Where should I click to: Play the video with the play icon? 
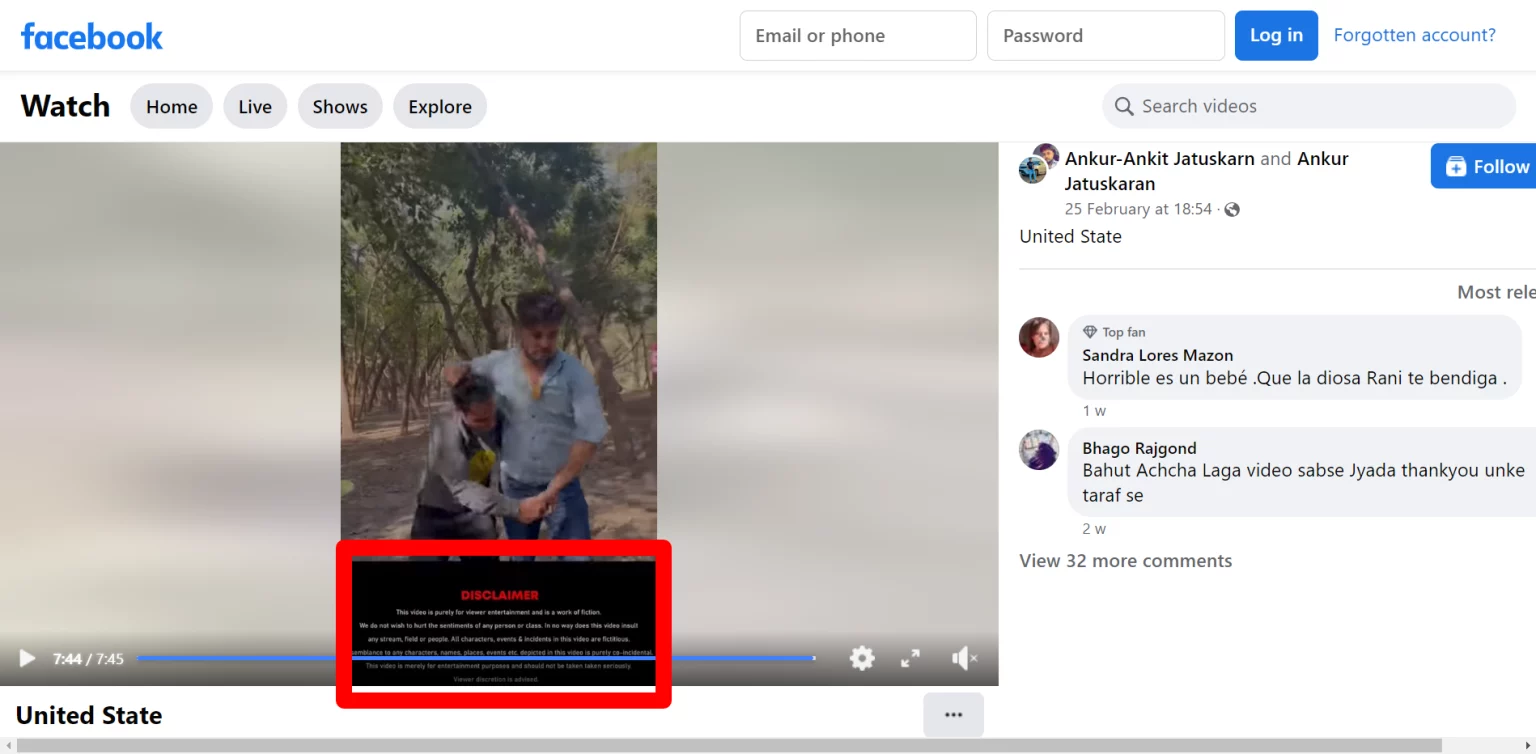27,658
